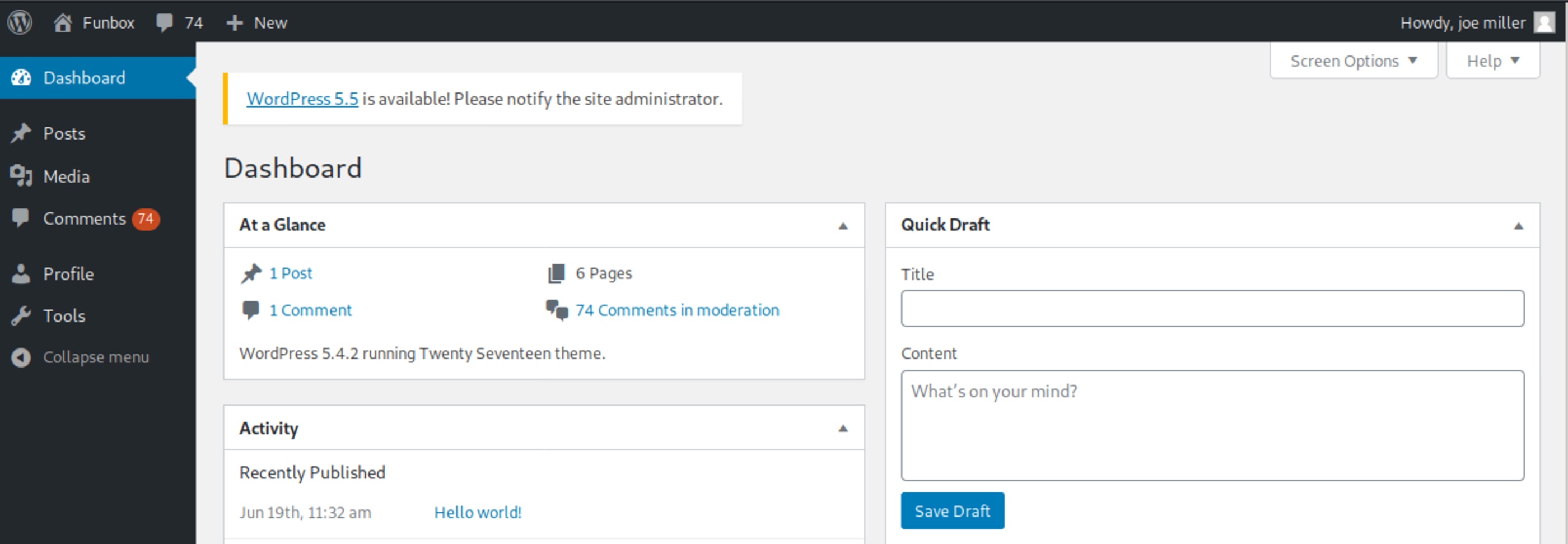Click the WordPress logo icon
Screen dimensions: 1568x544
click(x=20, y=22)
